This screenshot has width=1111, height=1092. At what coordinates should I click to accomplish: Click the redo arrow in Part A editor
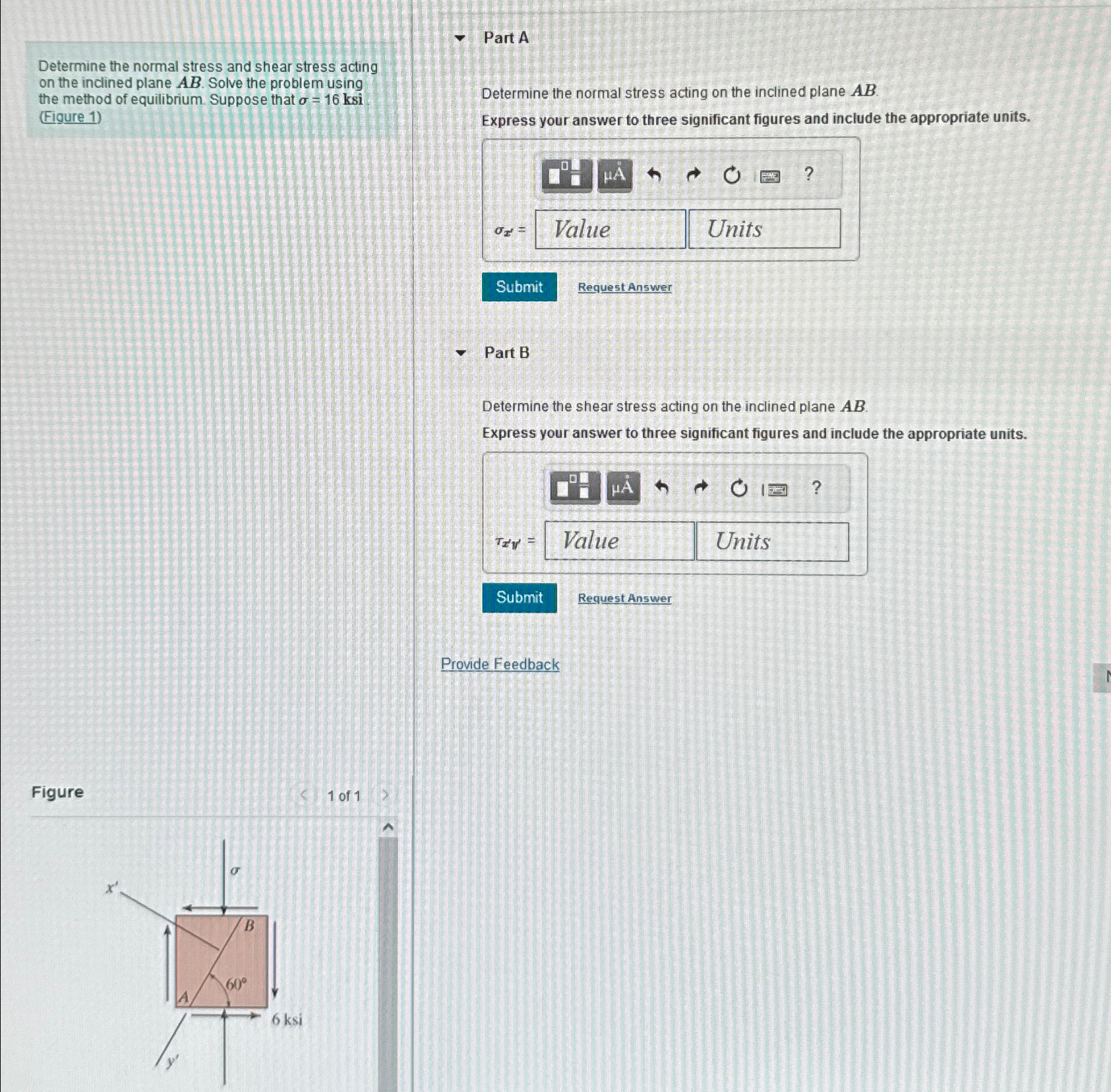693,175
